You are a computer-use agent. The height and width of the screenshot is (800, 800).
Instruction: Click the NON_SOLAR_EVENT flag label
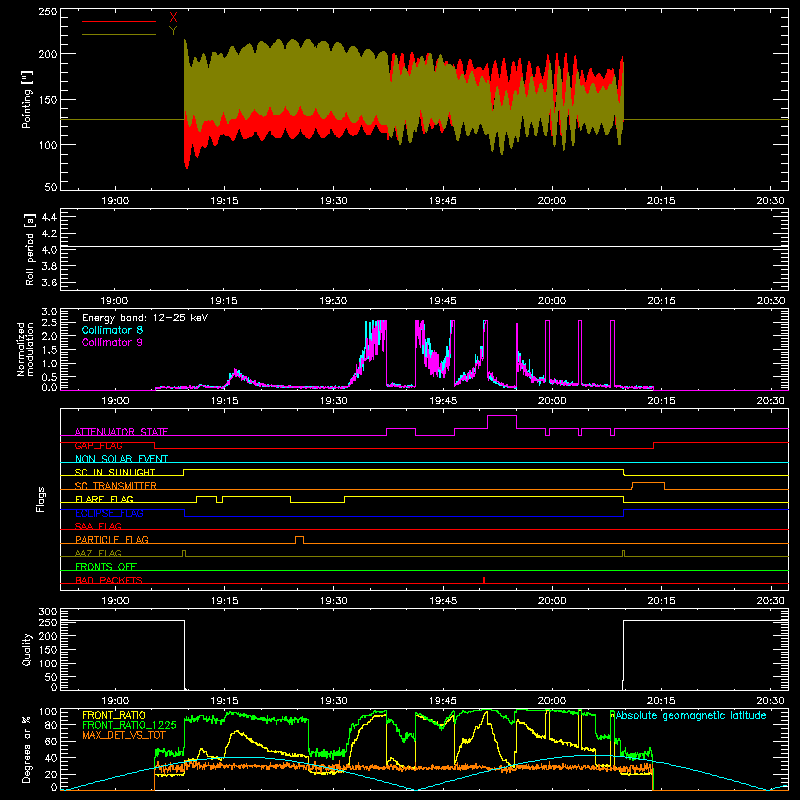(x=121, y=459)
